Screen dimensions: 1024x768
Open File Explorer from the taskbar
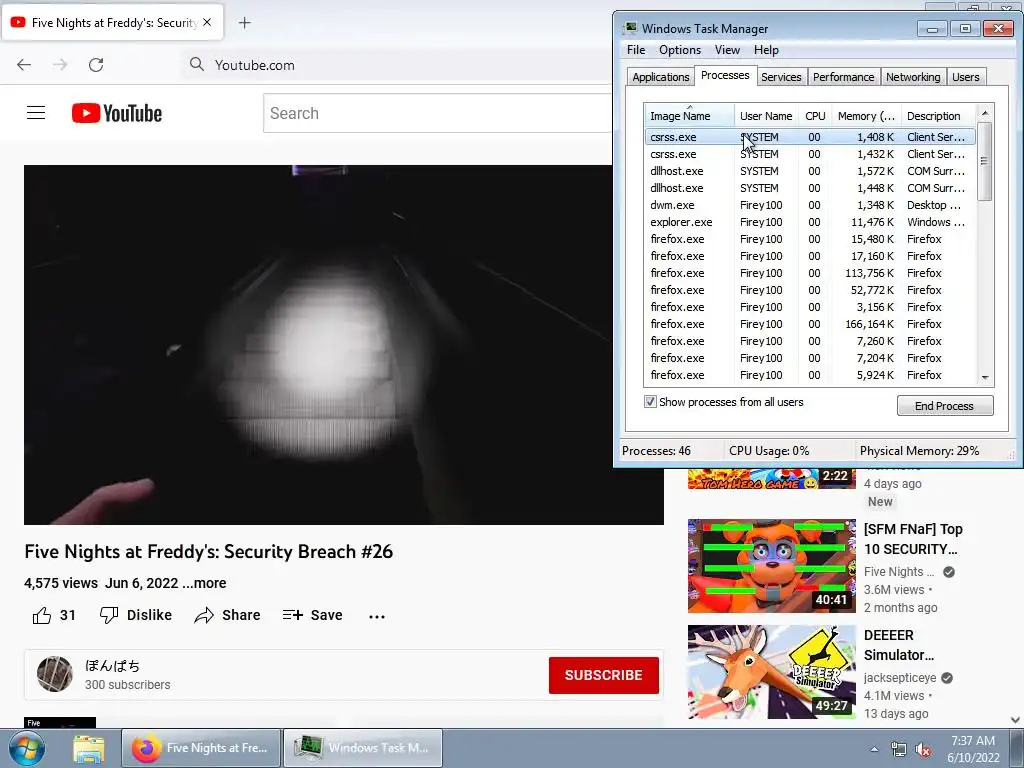click(89, 748)
